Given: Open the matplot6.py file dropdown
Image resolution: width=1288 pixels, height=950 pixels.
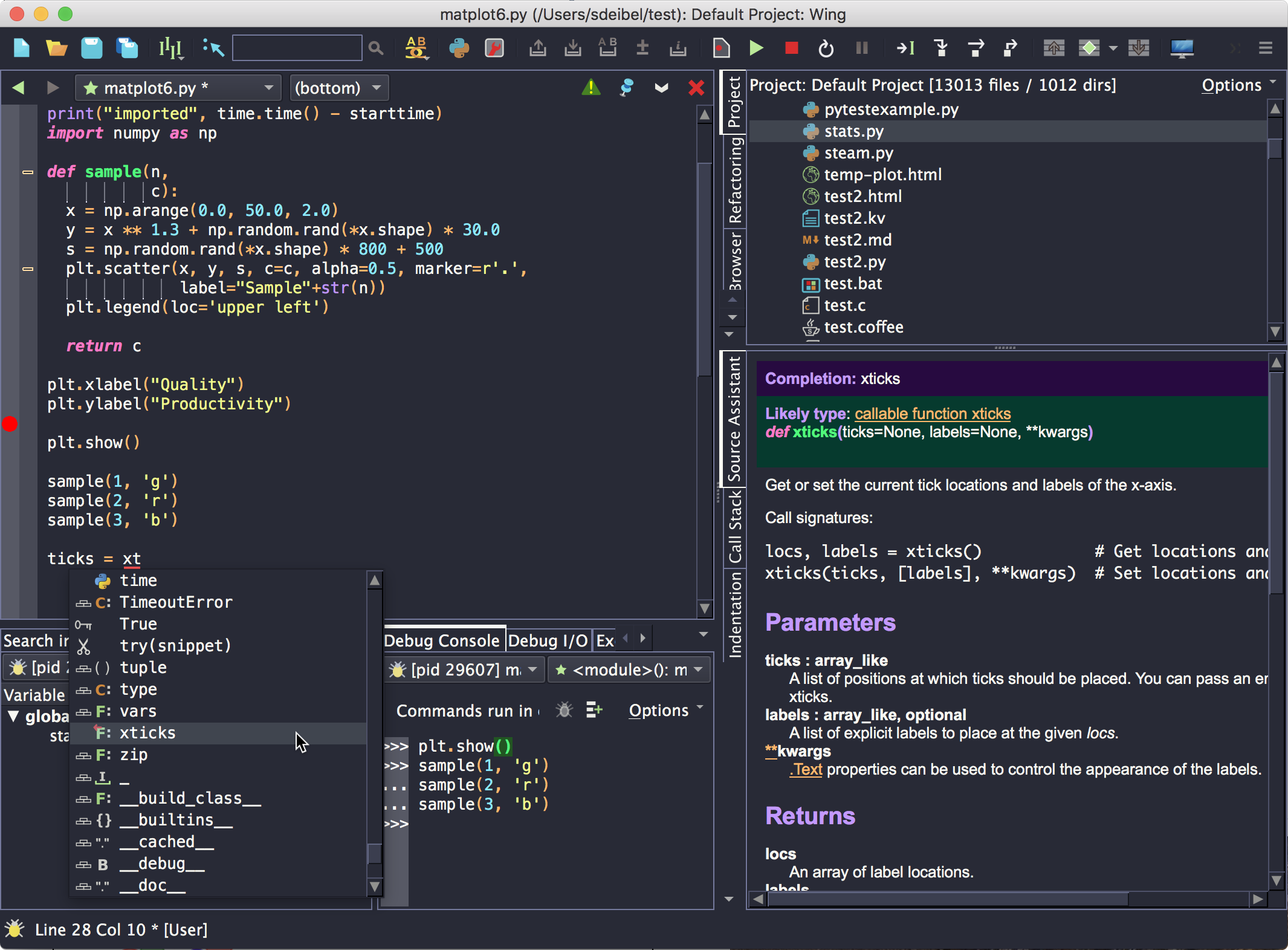Looking at the screenshot, I should click(x=178, y=88).
